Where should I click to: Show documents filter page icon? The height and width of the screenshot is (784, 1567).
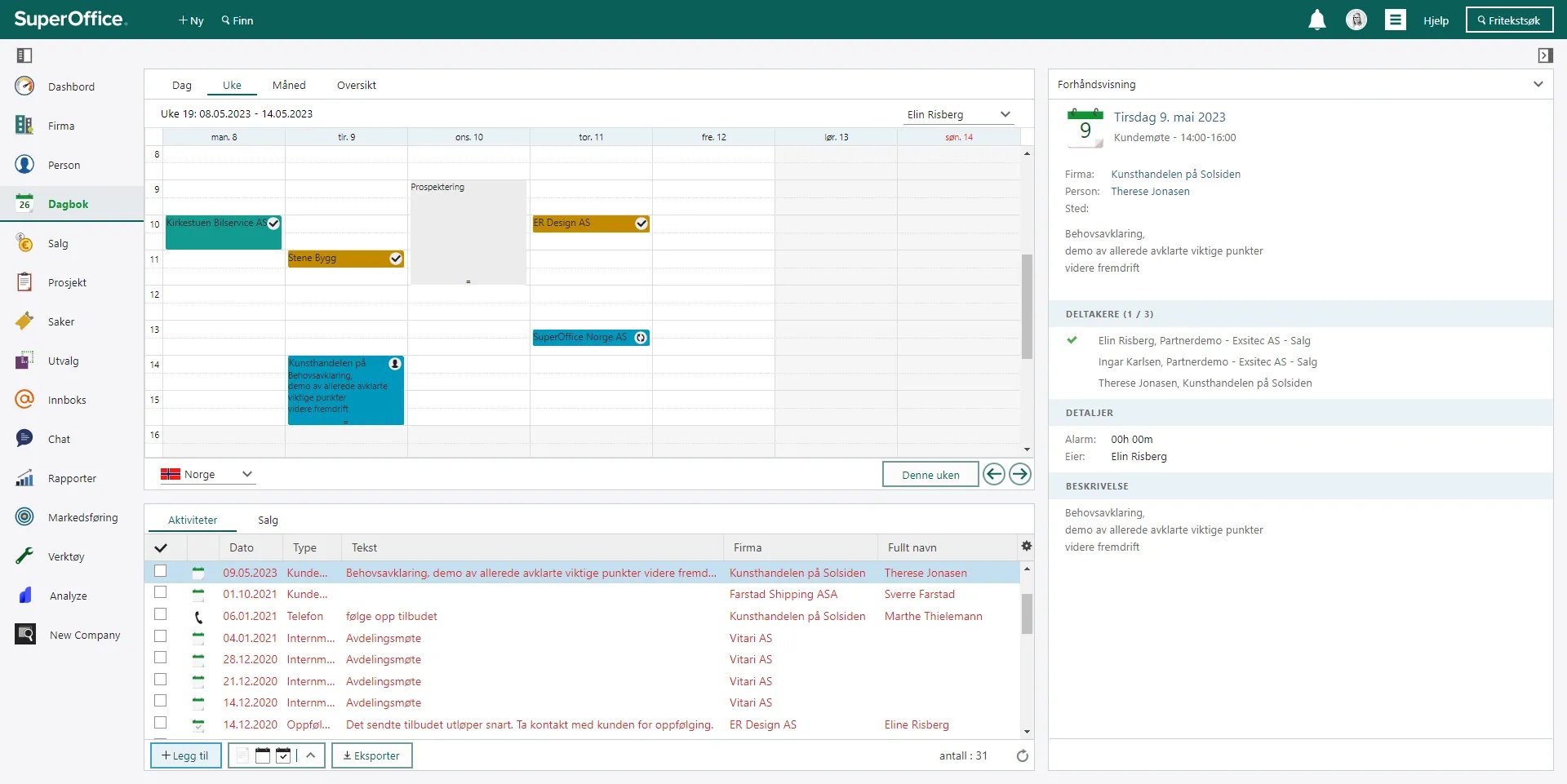(242, 755)
